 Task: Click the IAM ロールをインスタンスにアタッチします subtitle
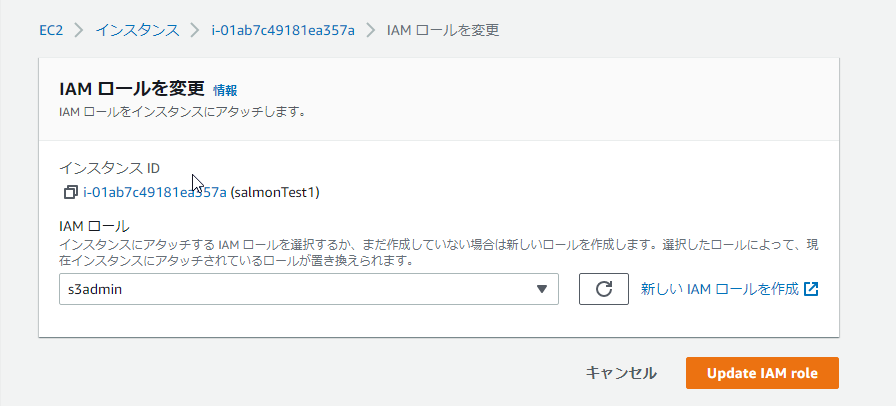(x=182, y=112)
